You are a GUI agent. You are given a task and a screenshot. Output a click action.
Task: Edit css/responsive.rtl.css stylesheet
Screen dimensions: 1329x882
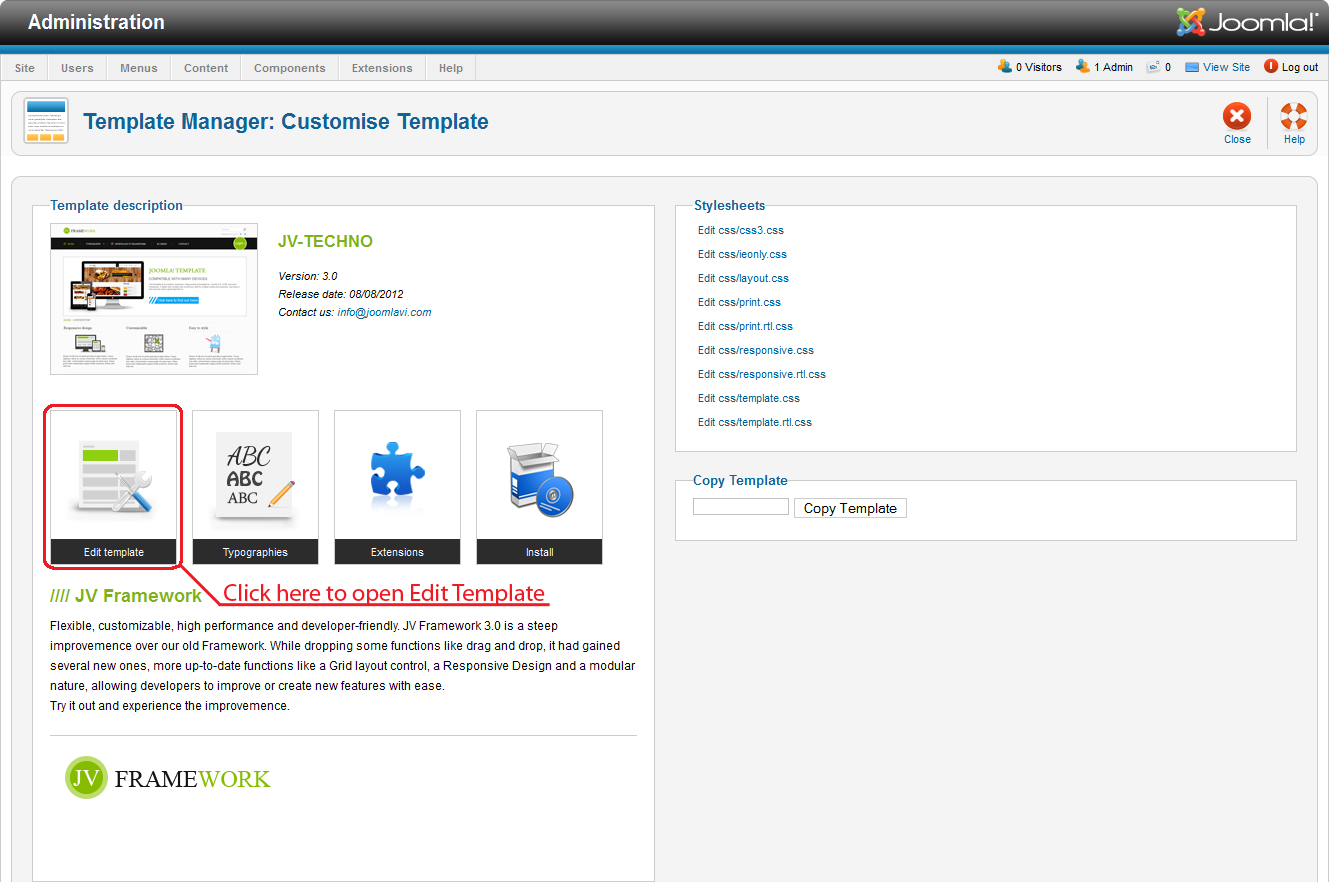(762, 374)
